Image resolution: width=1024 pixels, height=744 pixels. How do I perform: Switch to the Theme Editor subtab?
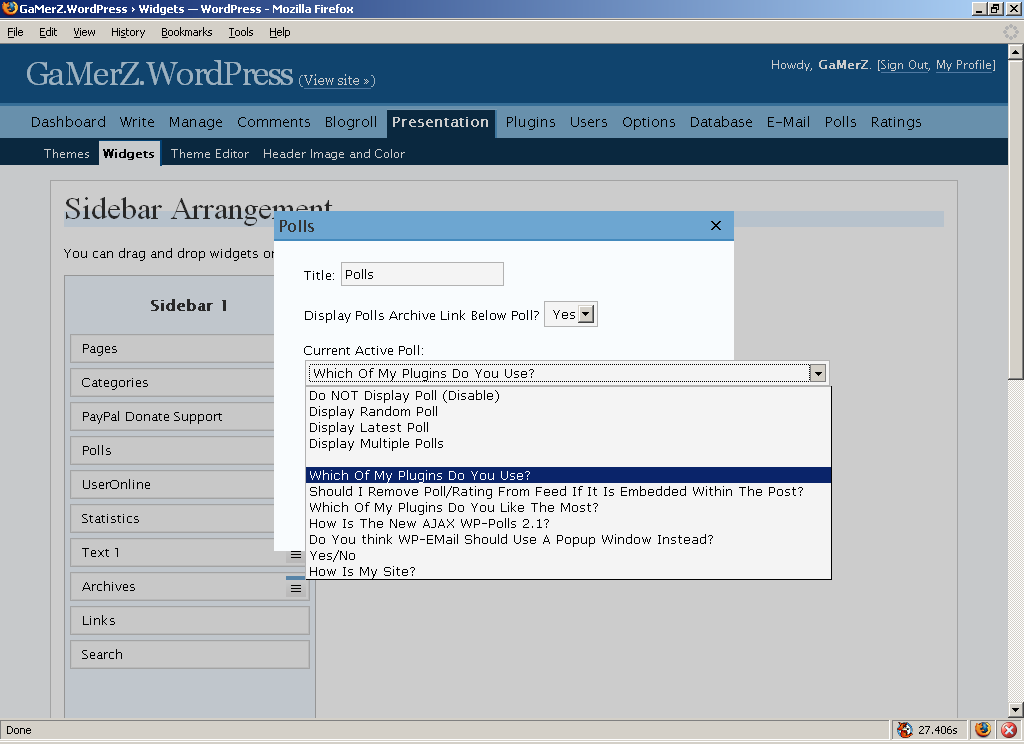point(209,154)
